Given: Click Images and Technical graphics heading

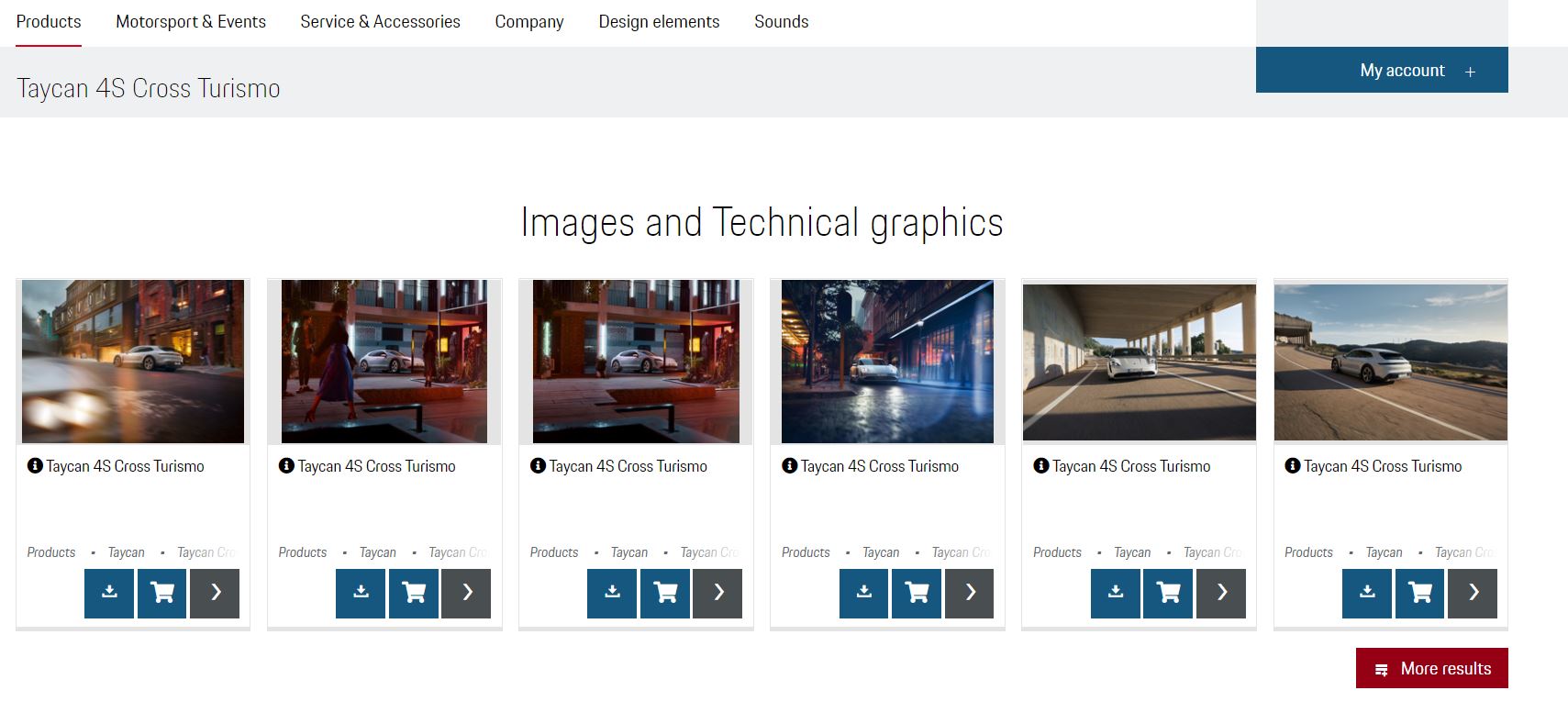Looking at the screenshot, I should (x=762, y=223).
